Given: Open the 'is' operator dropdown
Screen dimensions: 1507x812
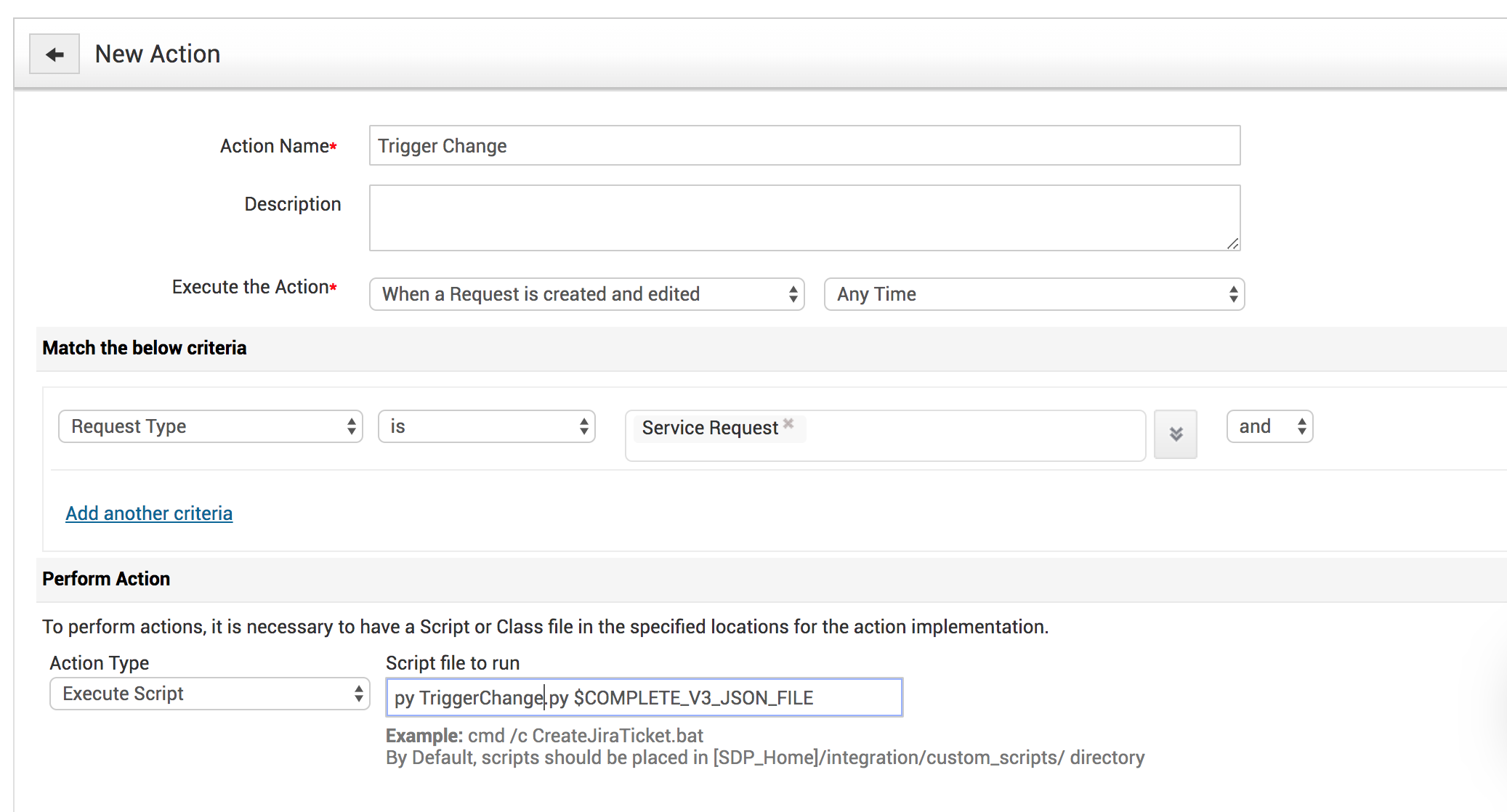Looking at the screenshot, I should (486, 426).
